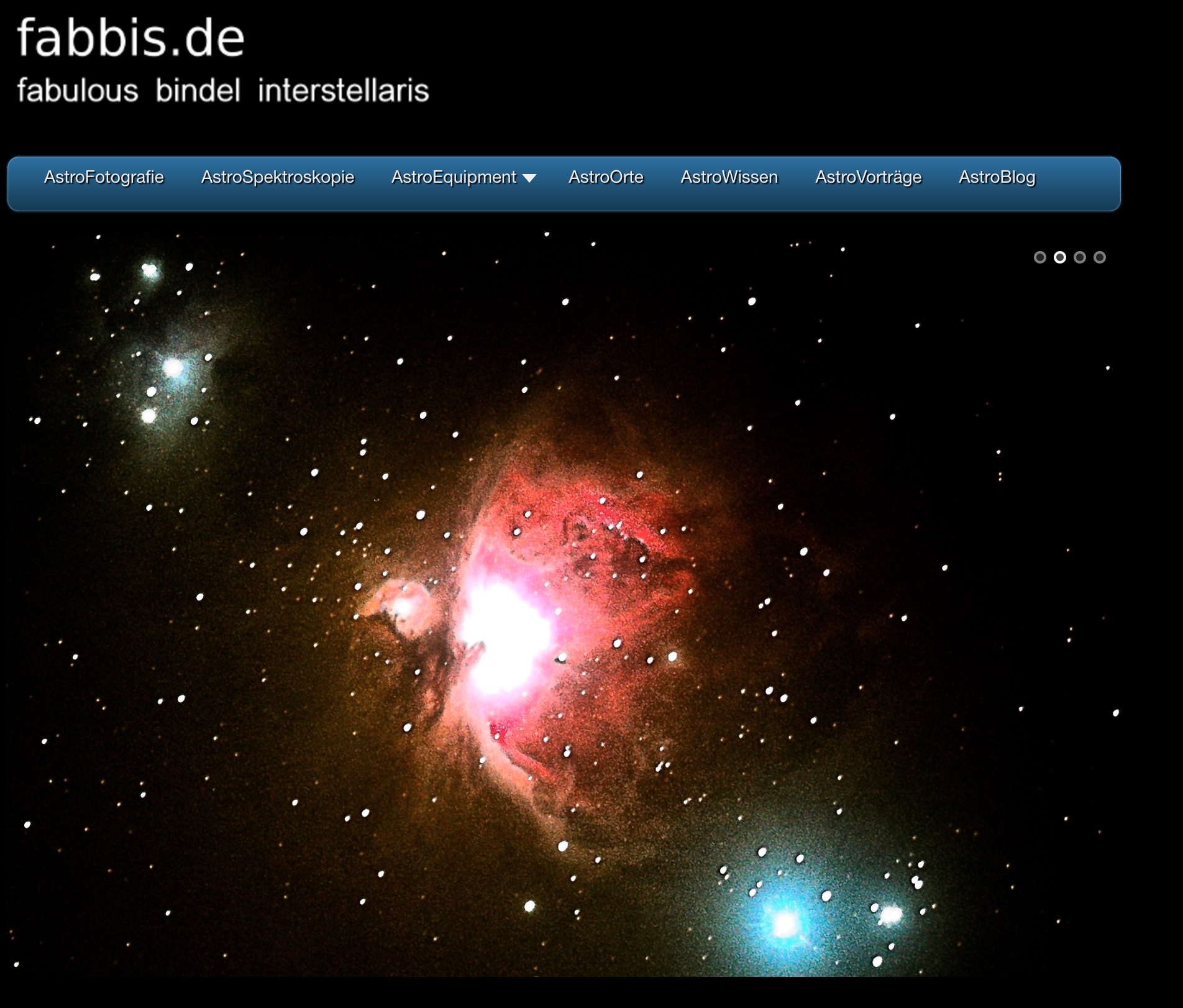Select AstroEquipment in the navigation bar
Screen dimensions: 1183x1008
454,178
